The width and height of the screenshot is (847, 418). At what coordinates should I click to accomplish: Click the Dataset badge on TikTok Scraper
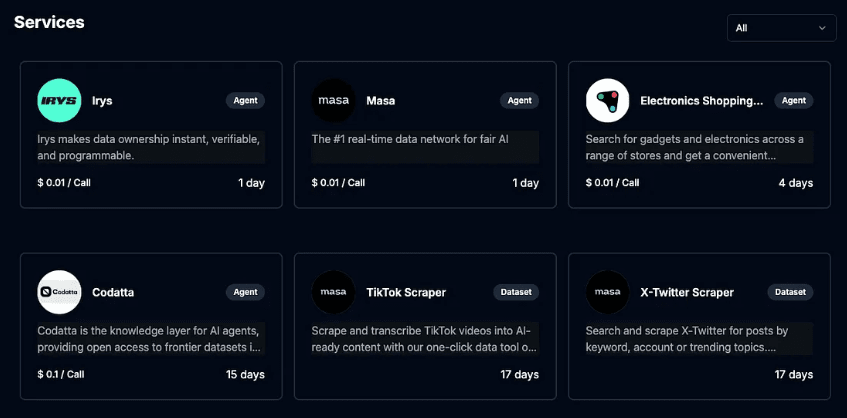(516, 292)
